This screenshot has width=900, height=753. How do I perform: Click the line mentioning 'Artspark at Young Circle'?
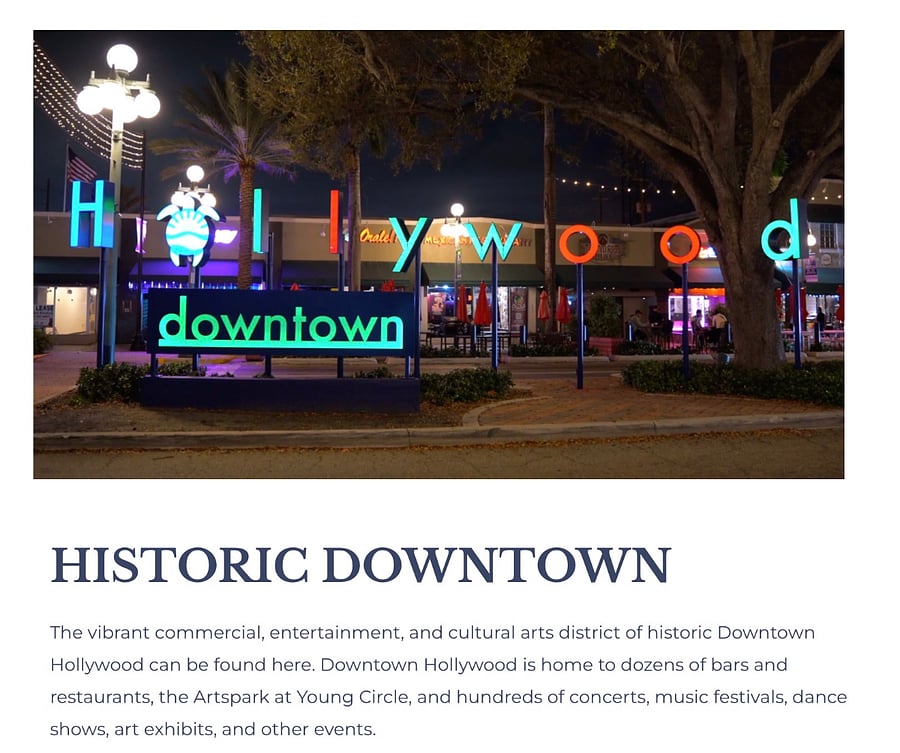[448, 697]
